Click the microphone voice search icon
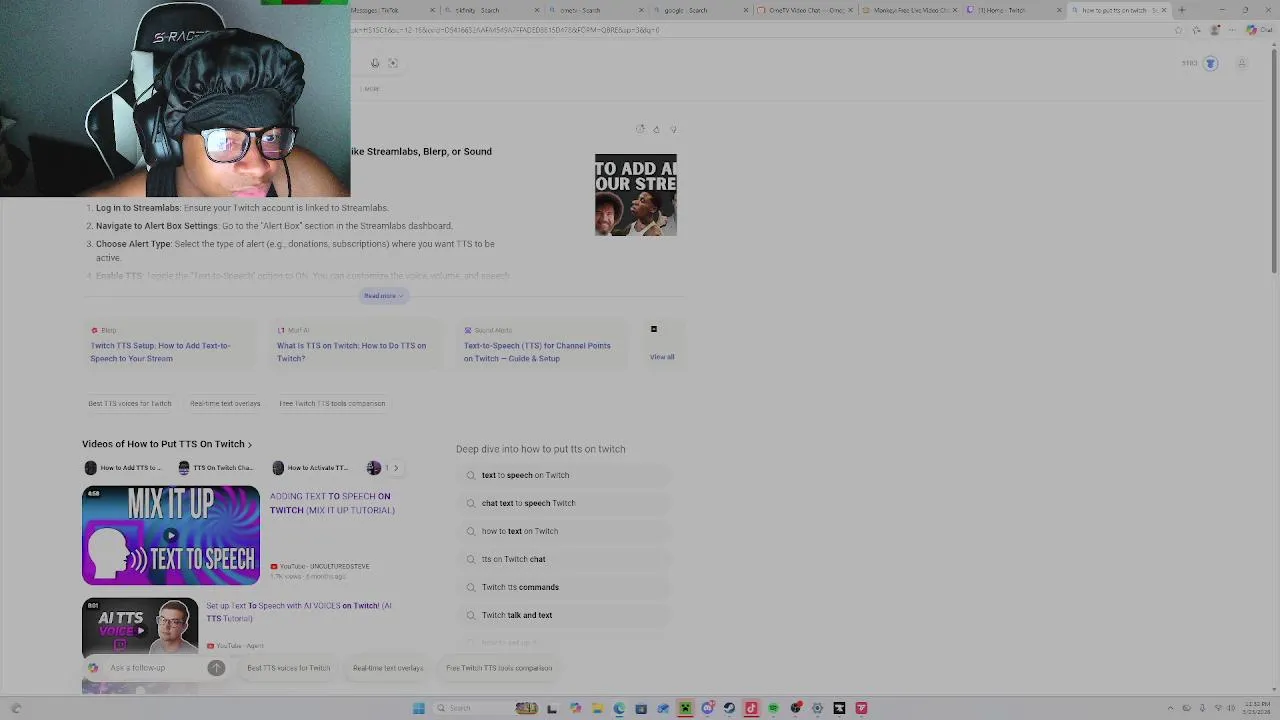Screen dimensions: 1280x720 (x=375, y=63)
